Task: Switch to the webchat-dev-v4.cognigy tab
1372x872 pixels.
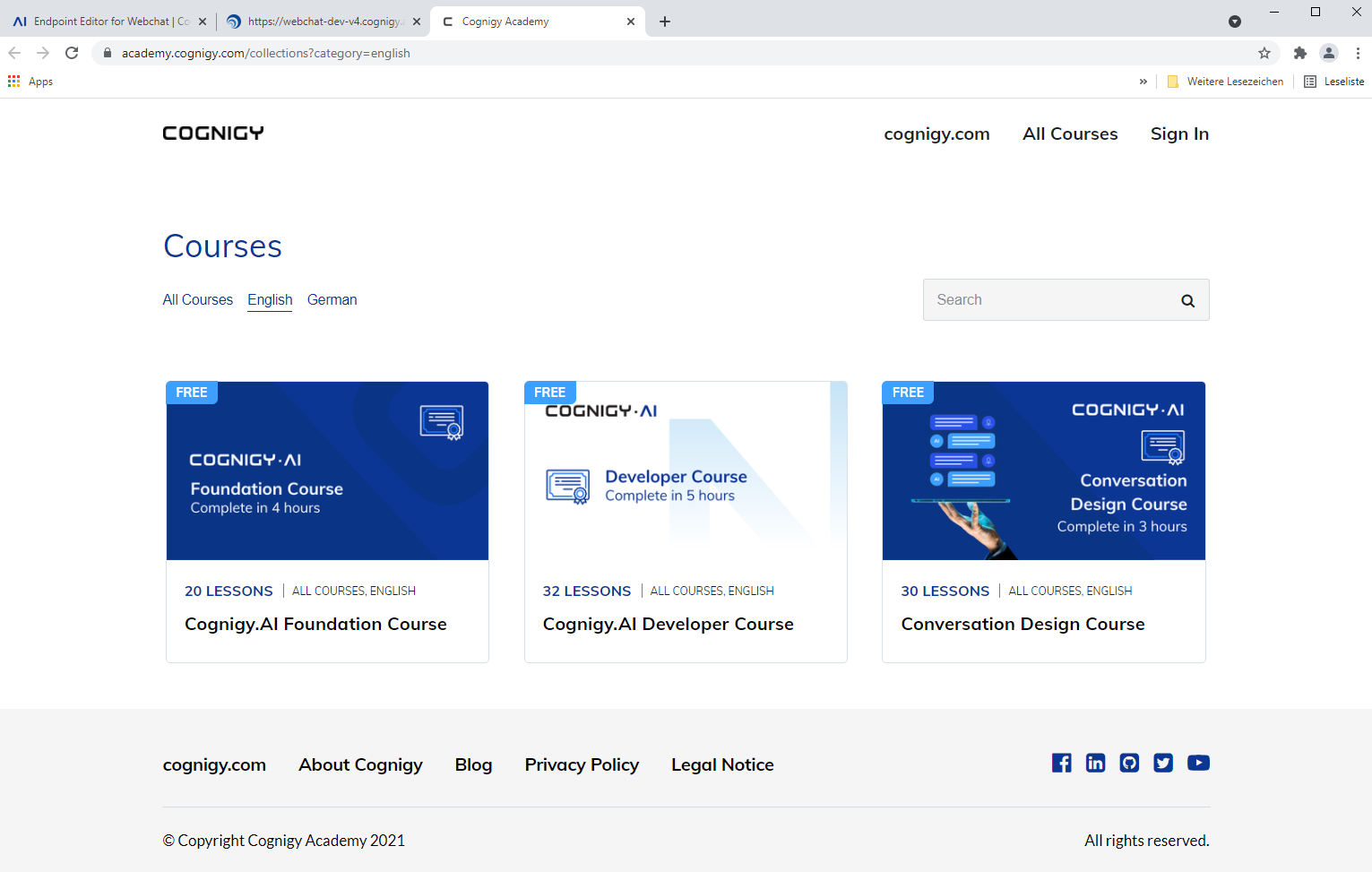Action: coord(324,22)
